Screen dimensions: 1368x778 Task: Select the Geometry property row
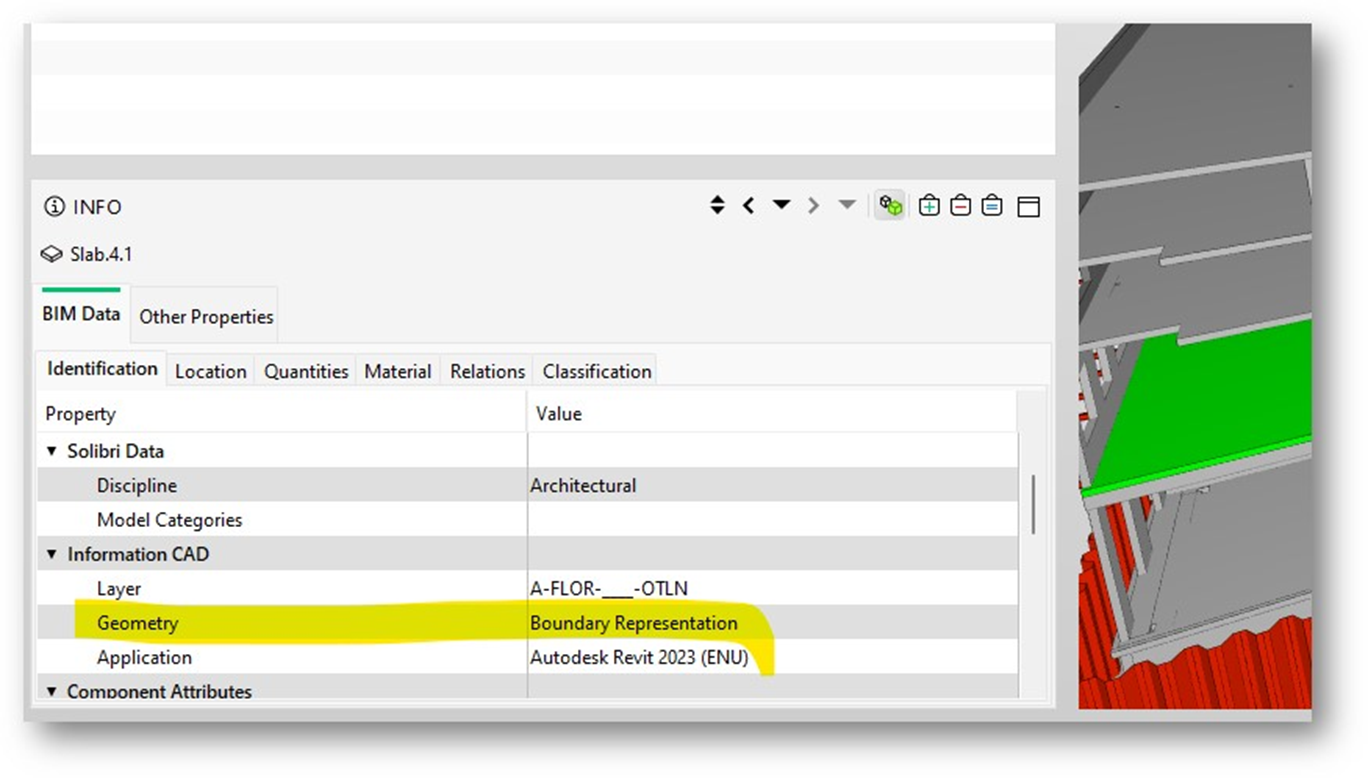[x=528, y=622]
